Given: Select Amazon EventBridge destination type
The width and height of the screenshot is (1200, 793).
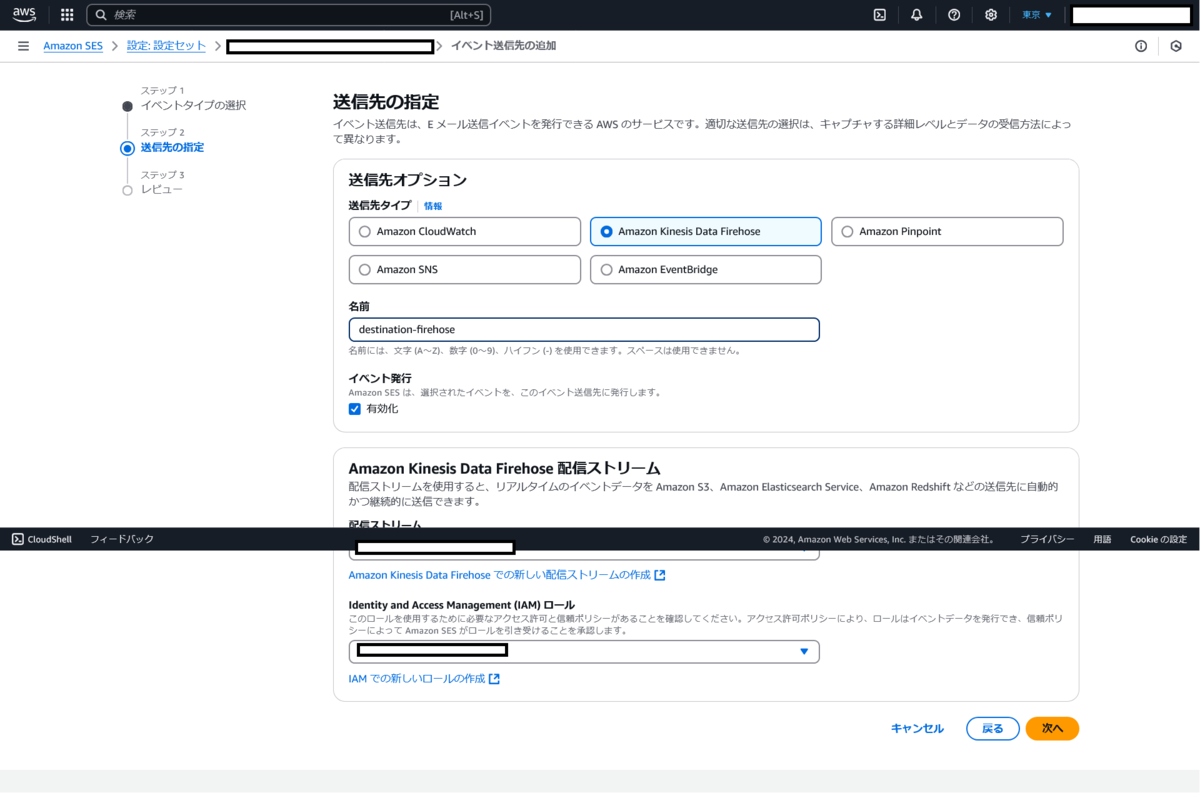Looking at the screenshot, I should click(705, 270).
